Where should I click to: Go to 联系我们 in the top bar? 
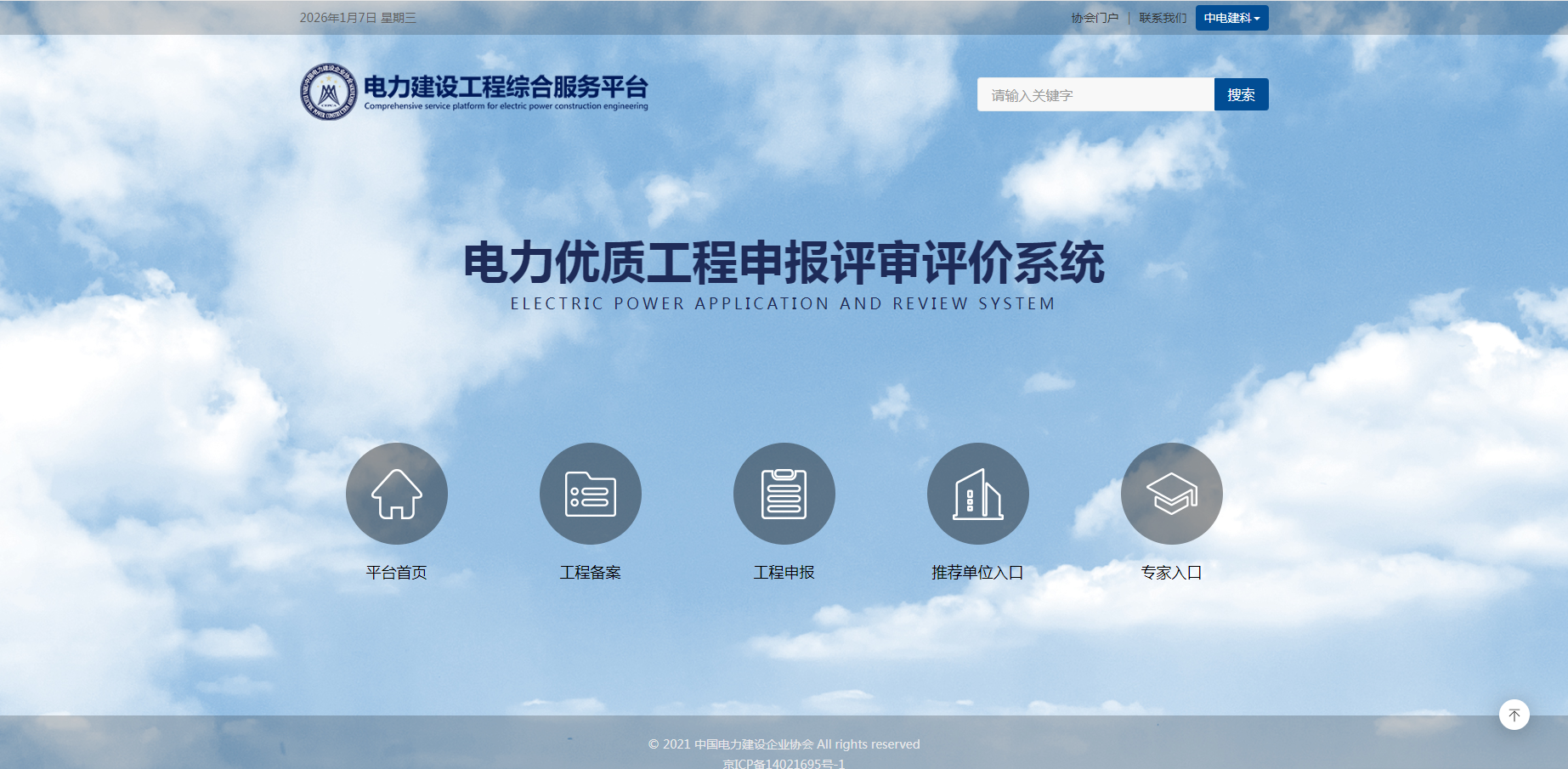(x=1163, y=18)
